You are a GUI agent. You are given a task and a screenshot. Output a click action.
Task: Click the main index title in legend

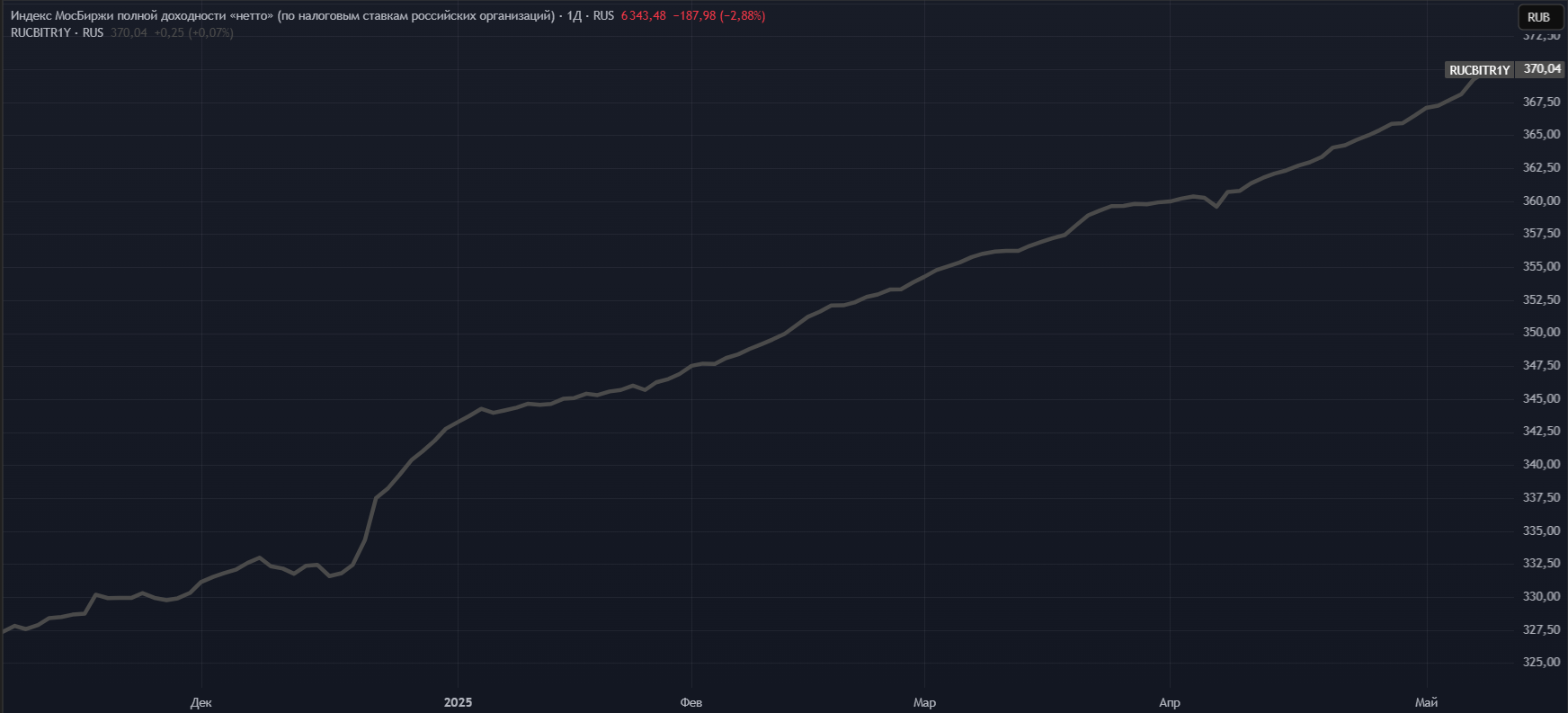282,16
